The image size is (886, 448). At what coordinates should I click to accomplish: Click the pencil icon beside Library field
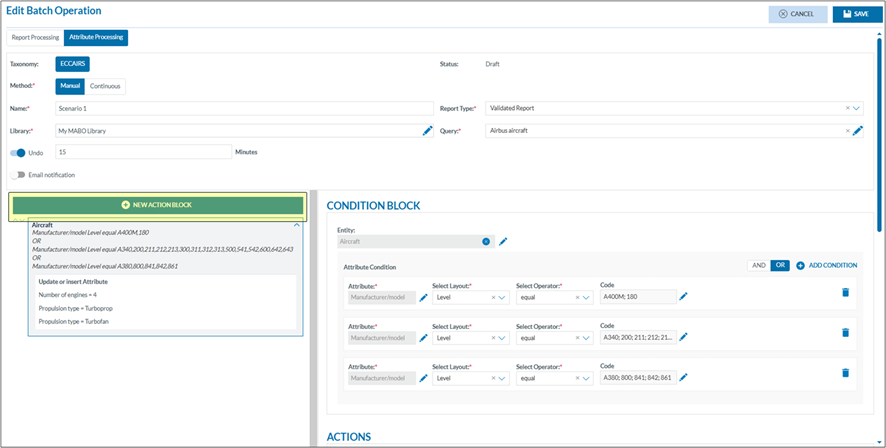coord(427,130)
